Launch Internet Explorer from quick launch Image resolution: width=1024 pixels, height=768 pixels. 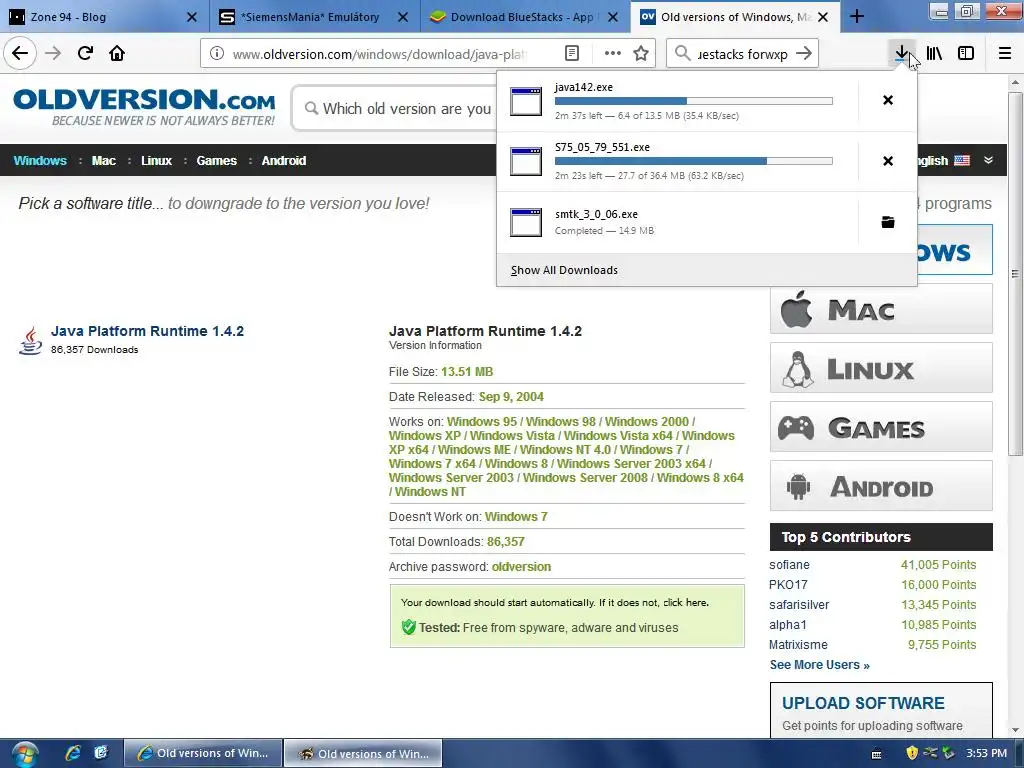72,753
